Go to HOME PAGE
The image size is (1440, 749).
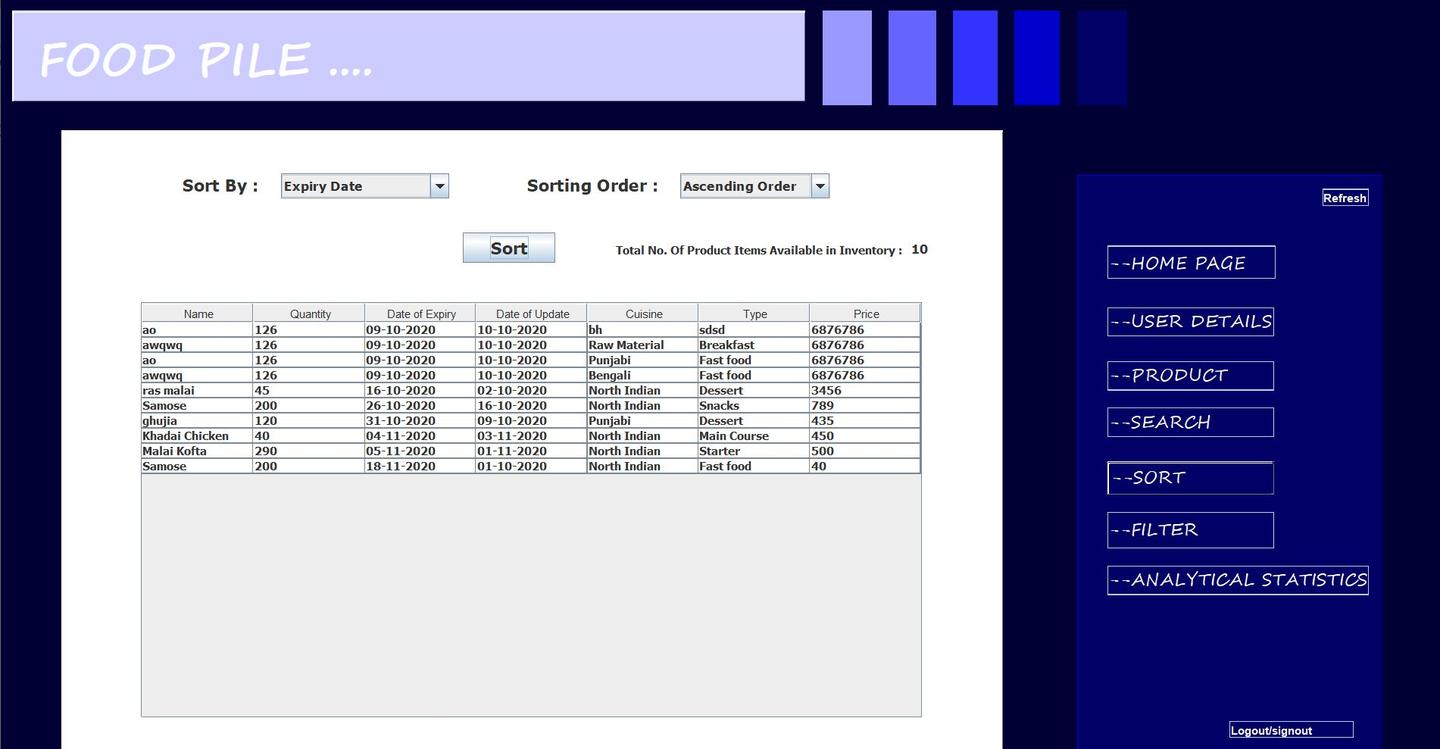click(x=1191, y=263)
